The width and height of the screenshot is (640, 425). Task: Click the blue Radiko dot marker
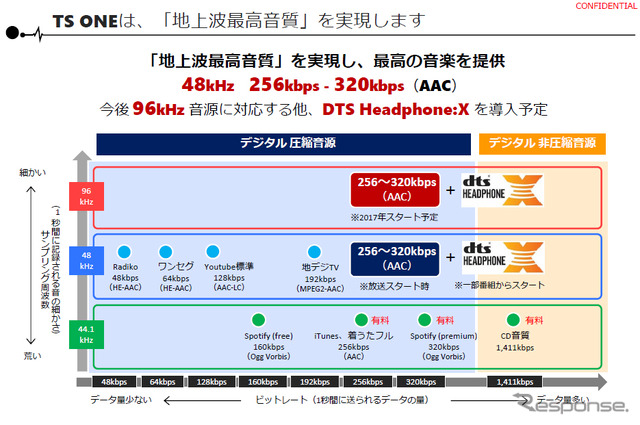coord(124,252)
